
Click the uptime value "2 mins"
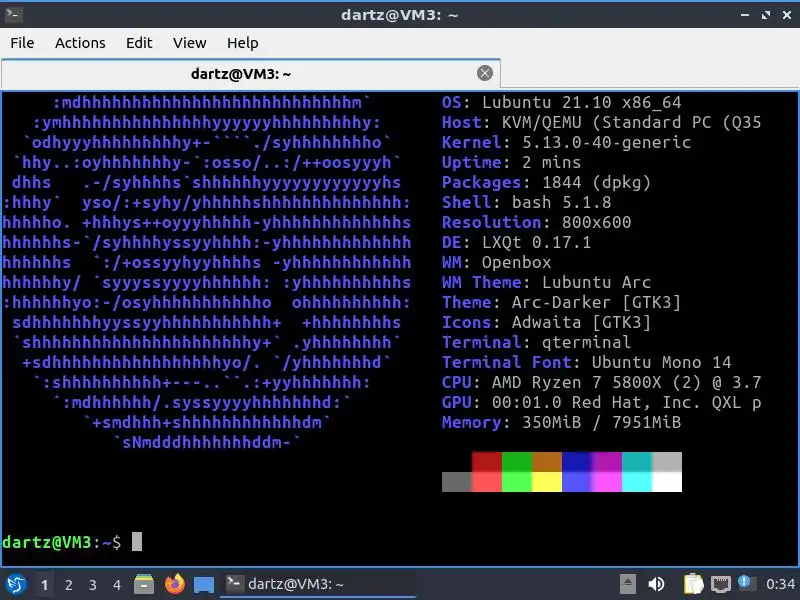(x=552, y=162)
